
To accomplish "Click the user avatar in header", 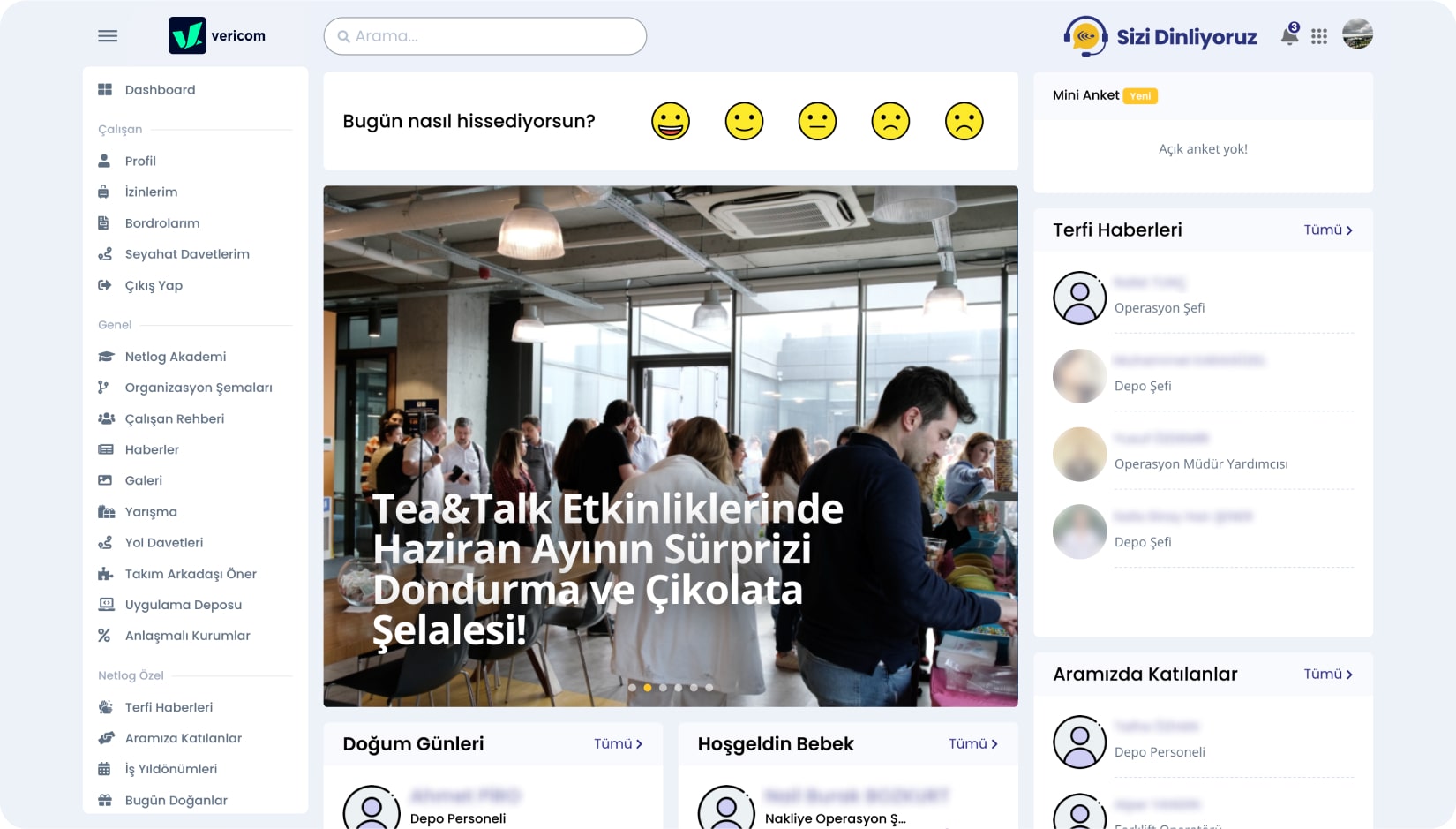I will click(x=1357, y=34).
